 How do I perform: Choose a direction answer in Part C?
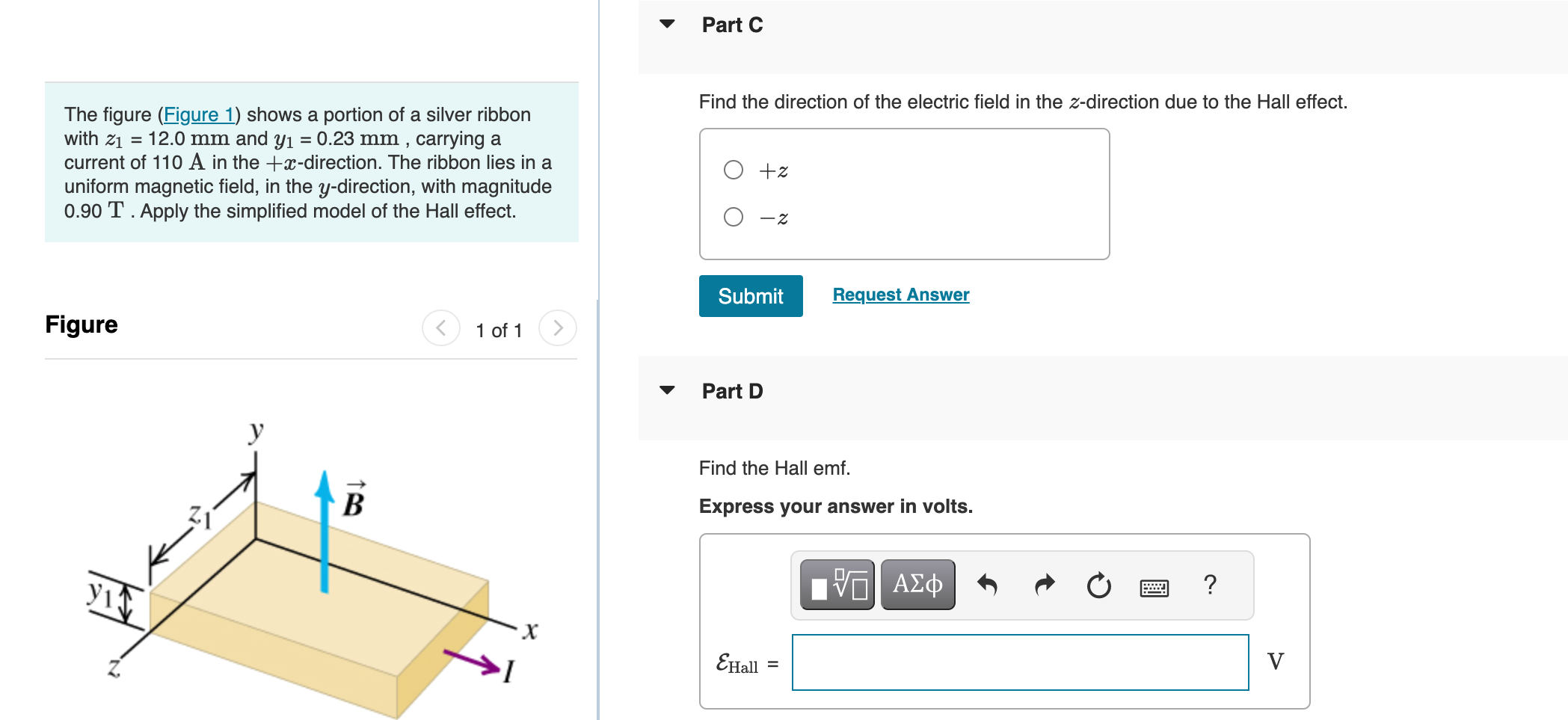(x=732, y=170)
